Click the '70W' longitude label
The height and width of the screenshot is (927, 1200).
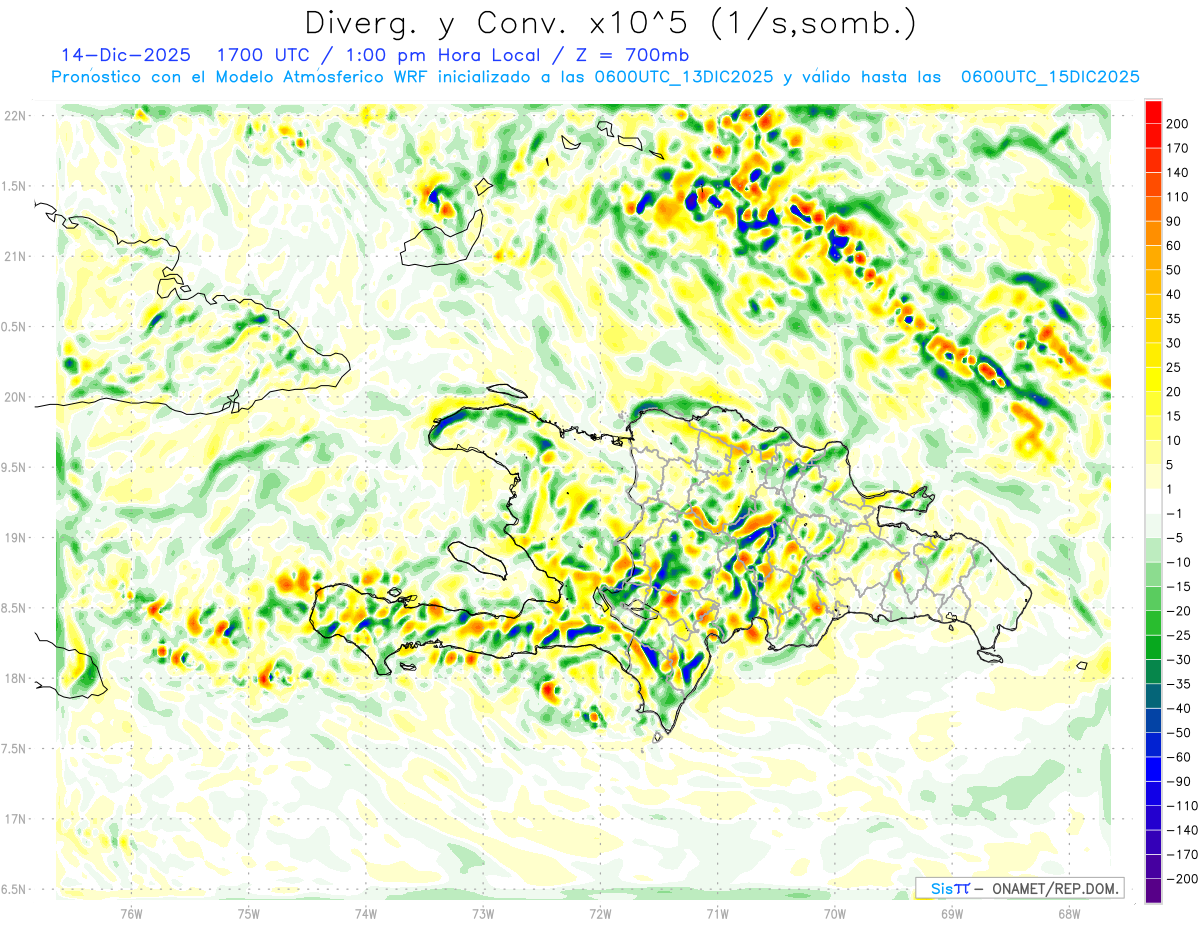pos(835,913)
